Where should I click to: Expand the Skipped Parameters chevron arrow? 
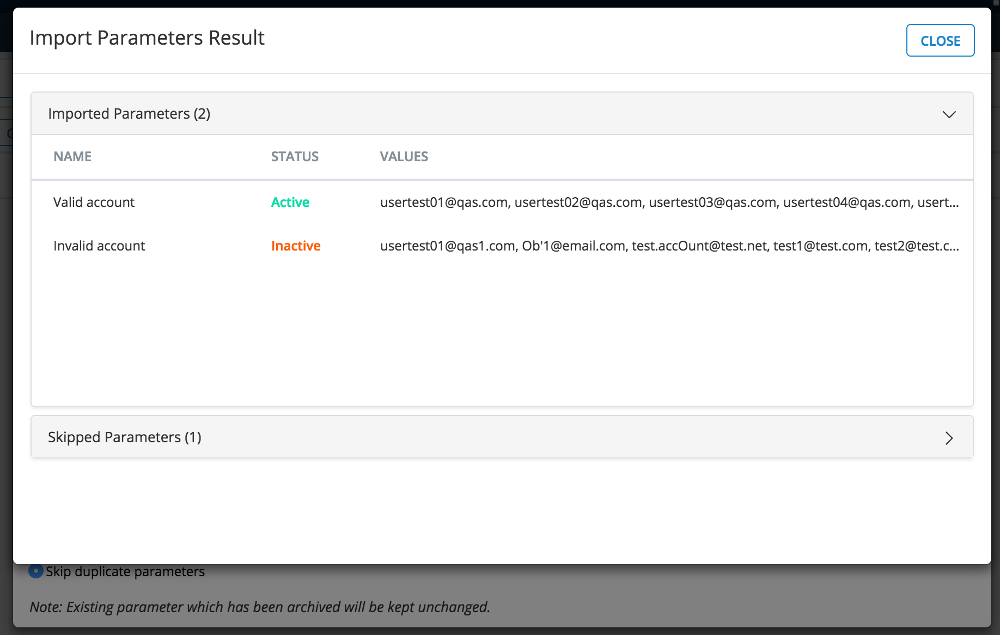point(949,437)
